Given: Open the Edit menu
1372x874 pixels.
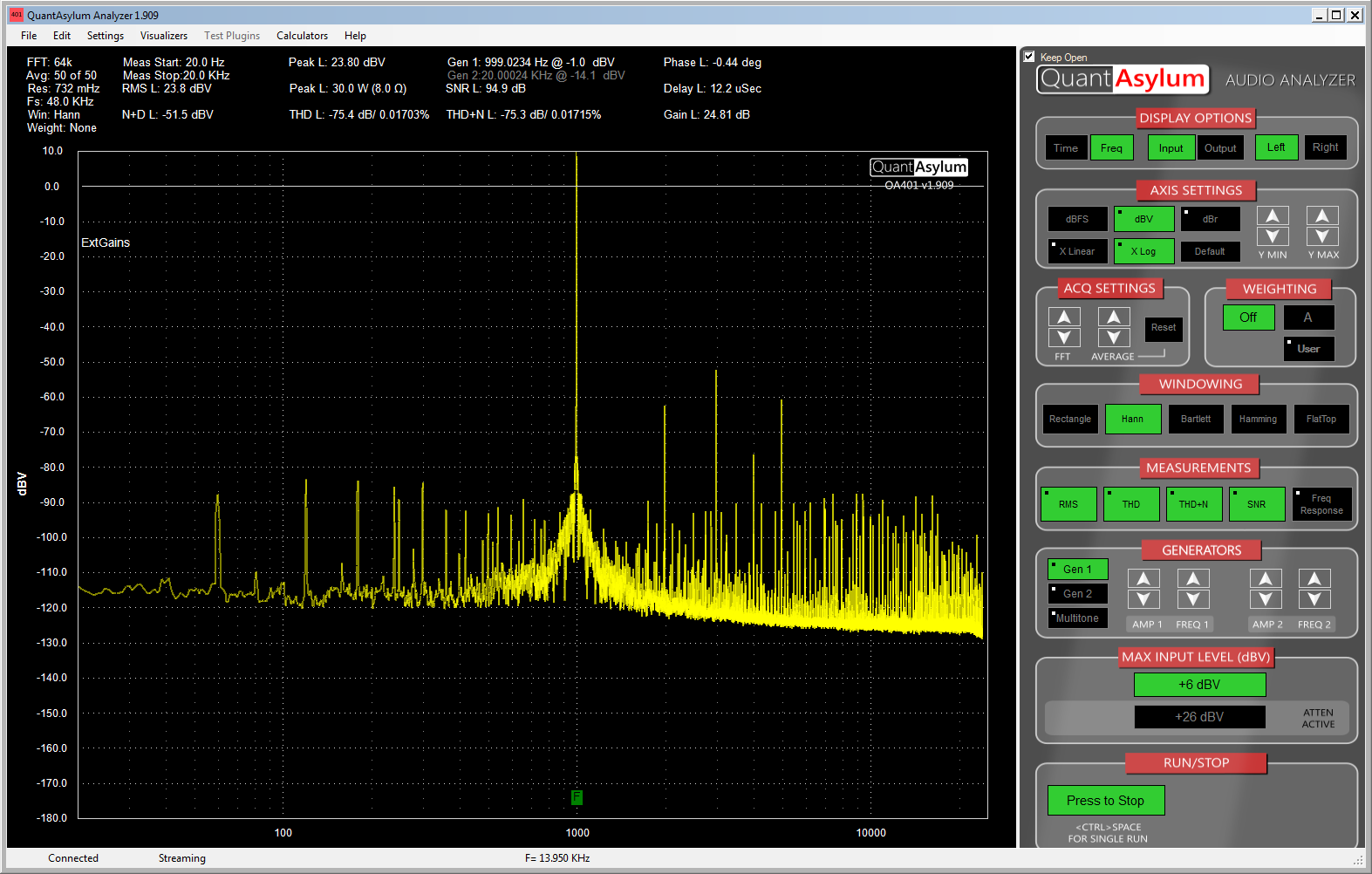Looking at the screenshot, I should click(x=62, y=36).
